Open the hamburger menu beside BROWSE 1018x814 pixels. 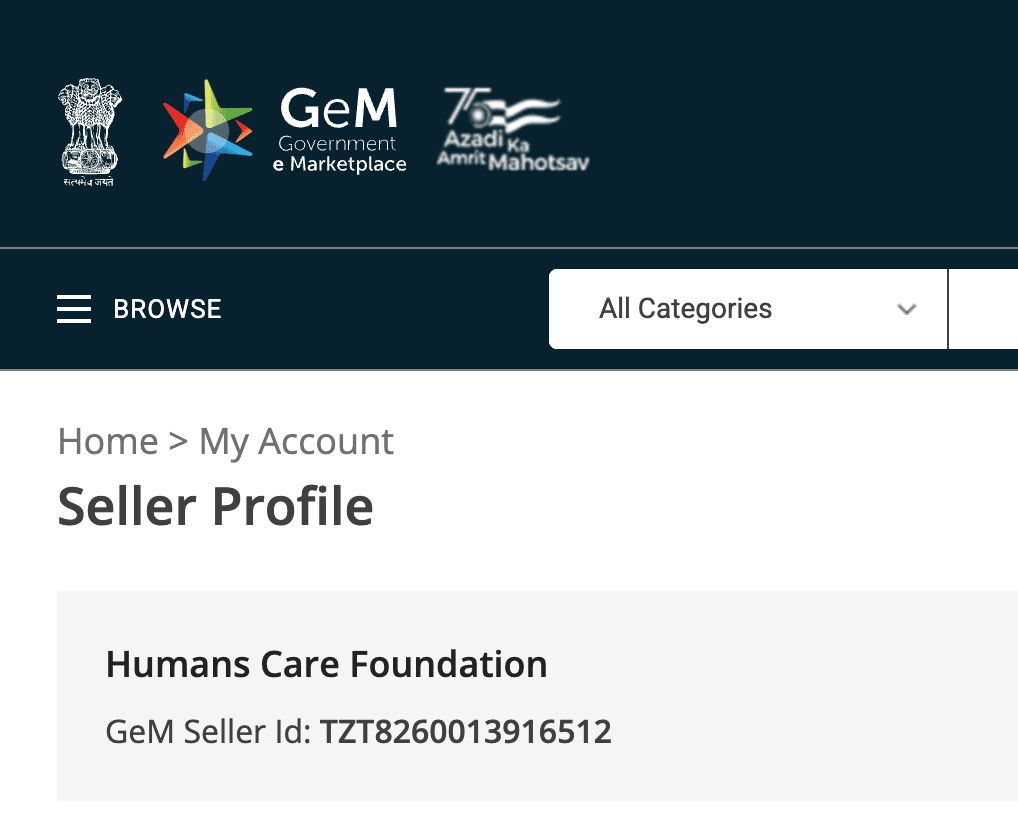point(74,309)
